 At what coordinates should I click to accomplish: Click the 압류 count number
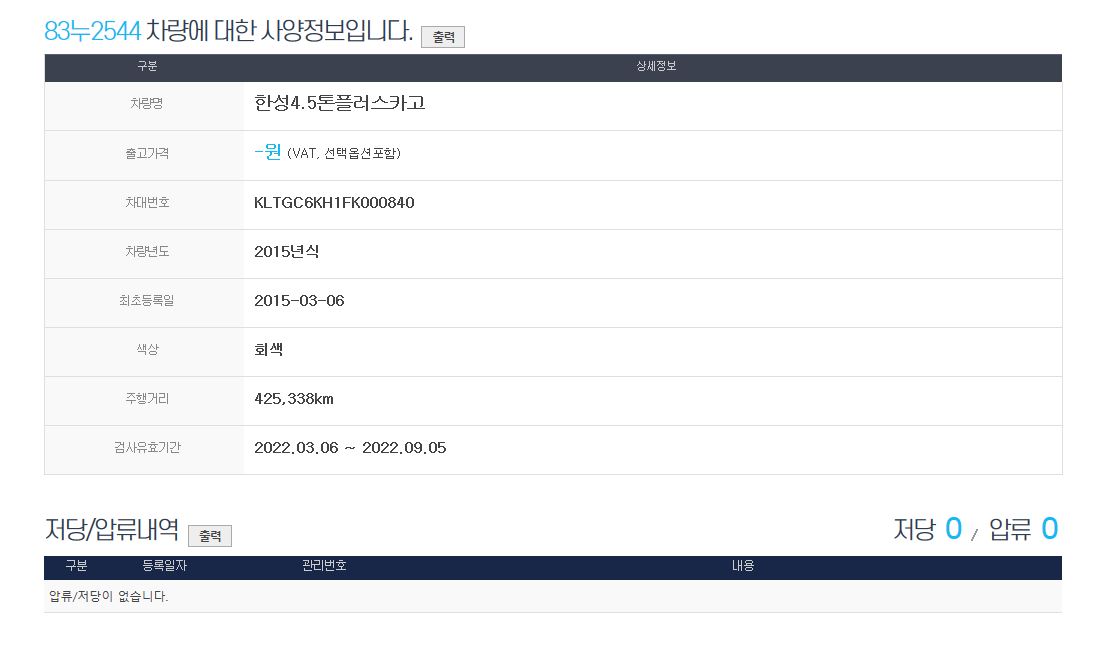coord(1049,529)
